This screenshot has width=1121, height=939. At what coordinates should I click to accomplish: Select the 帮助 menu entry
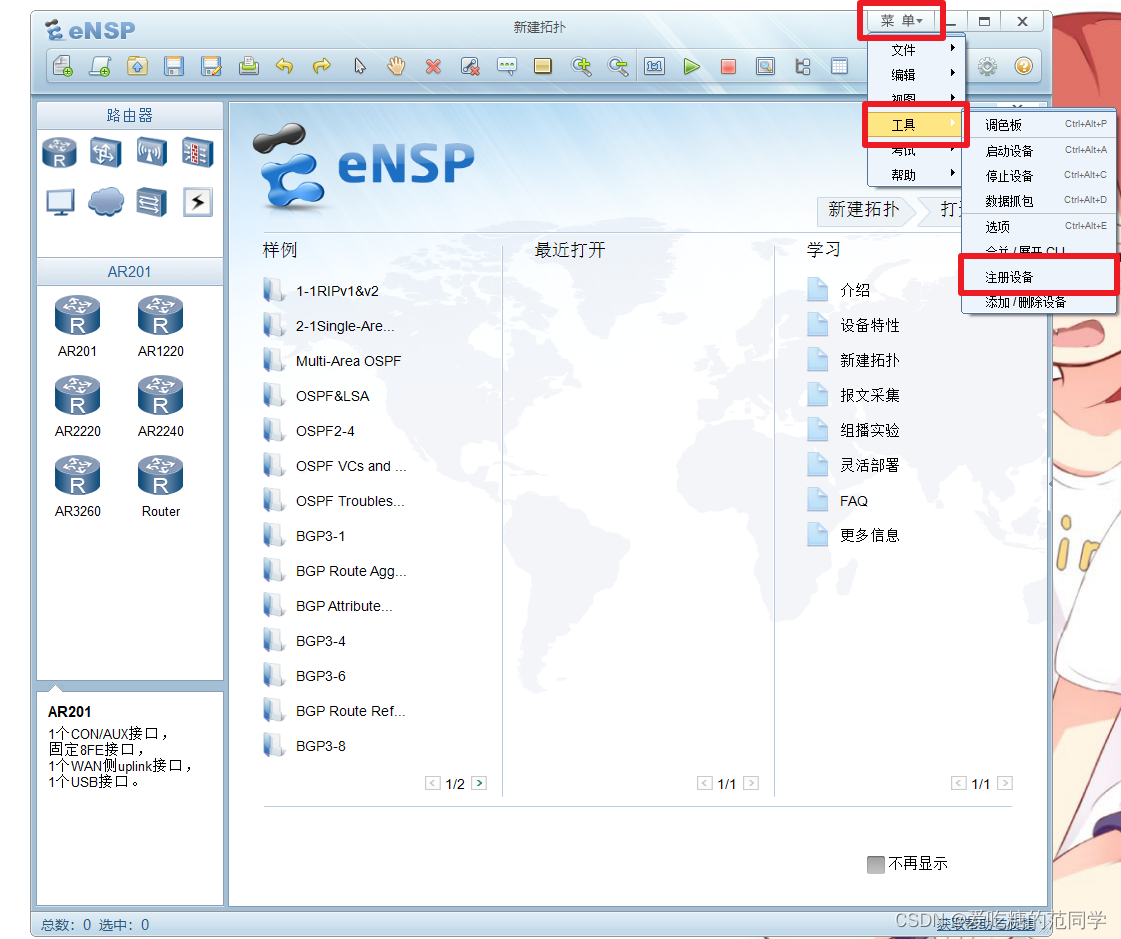pyautogui.click(x=905, y=172)
